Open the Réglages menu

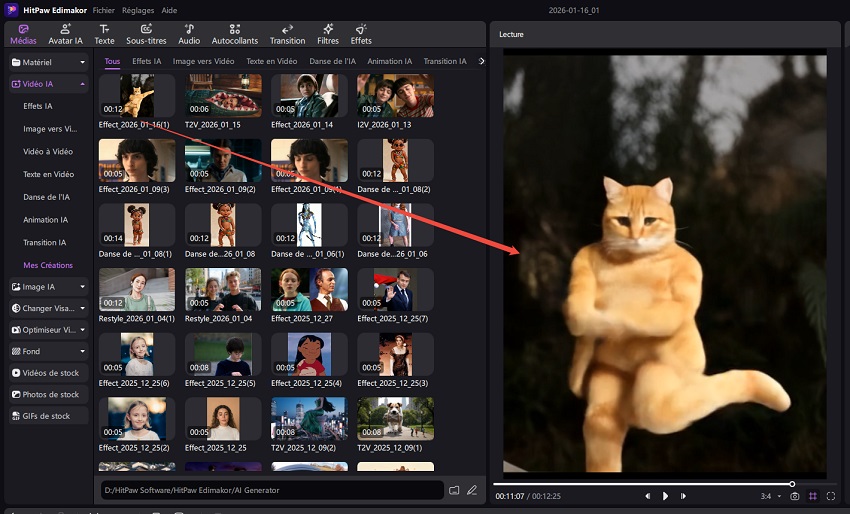pyautogui.click(x=138, y=10)
